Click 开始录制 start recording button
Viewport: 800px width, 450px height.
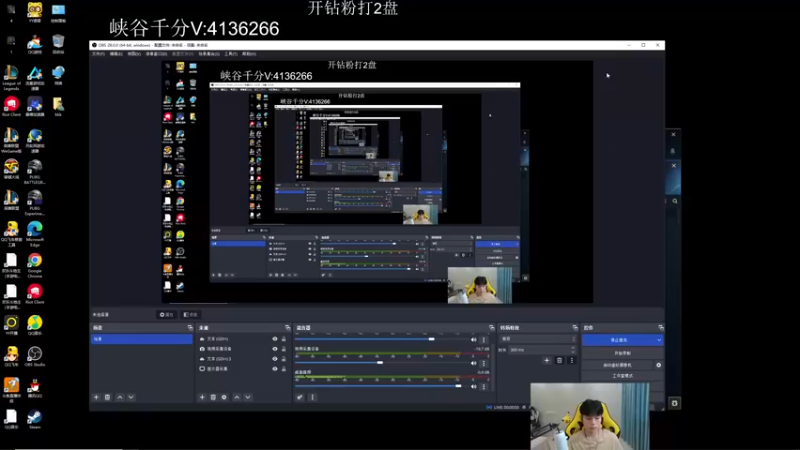(622, 353)
